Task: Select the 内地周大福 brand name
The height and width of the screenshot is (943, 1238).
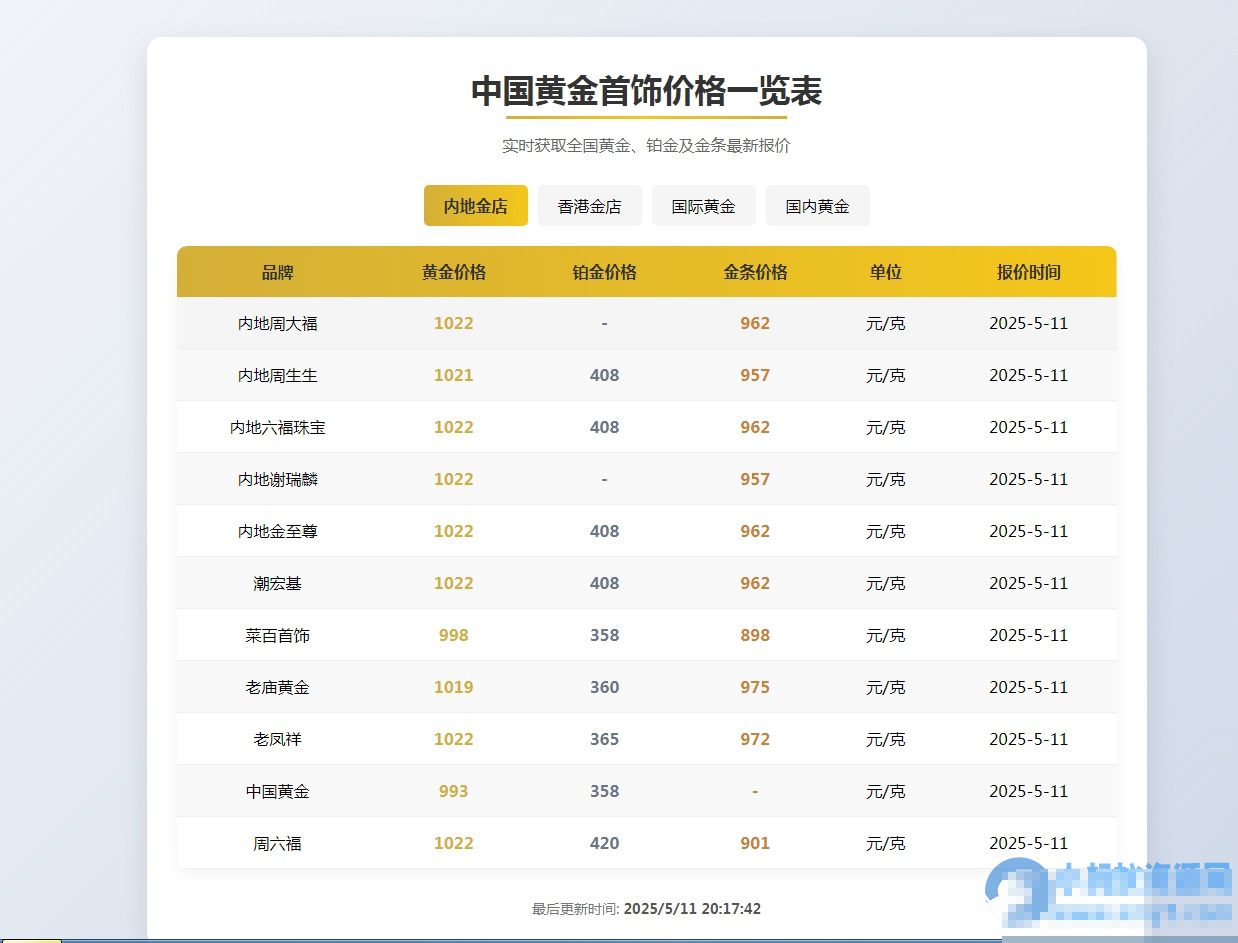Action: (x=277, y=324)
